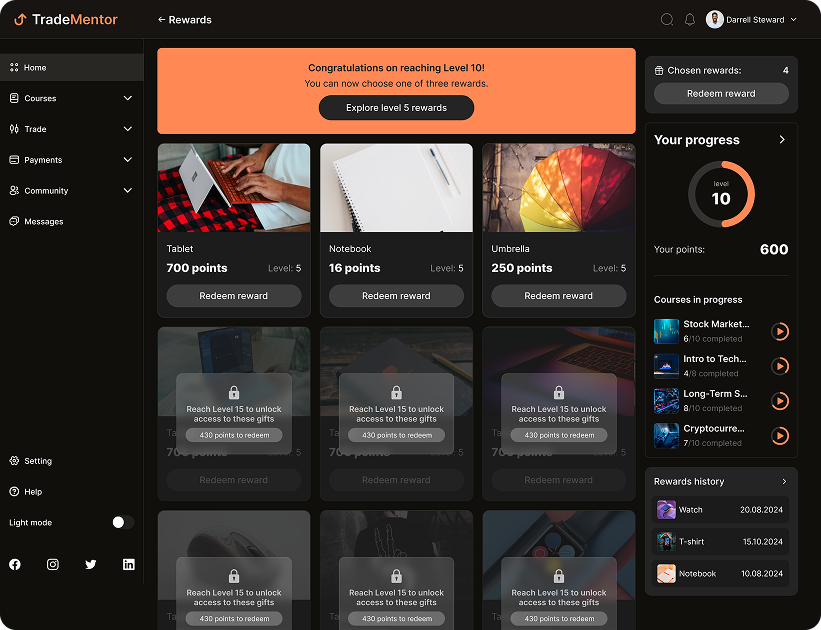Redeem the Umbrella reward
The image size is (821, 630).
559,296
